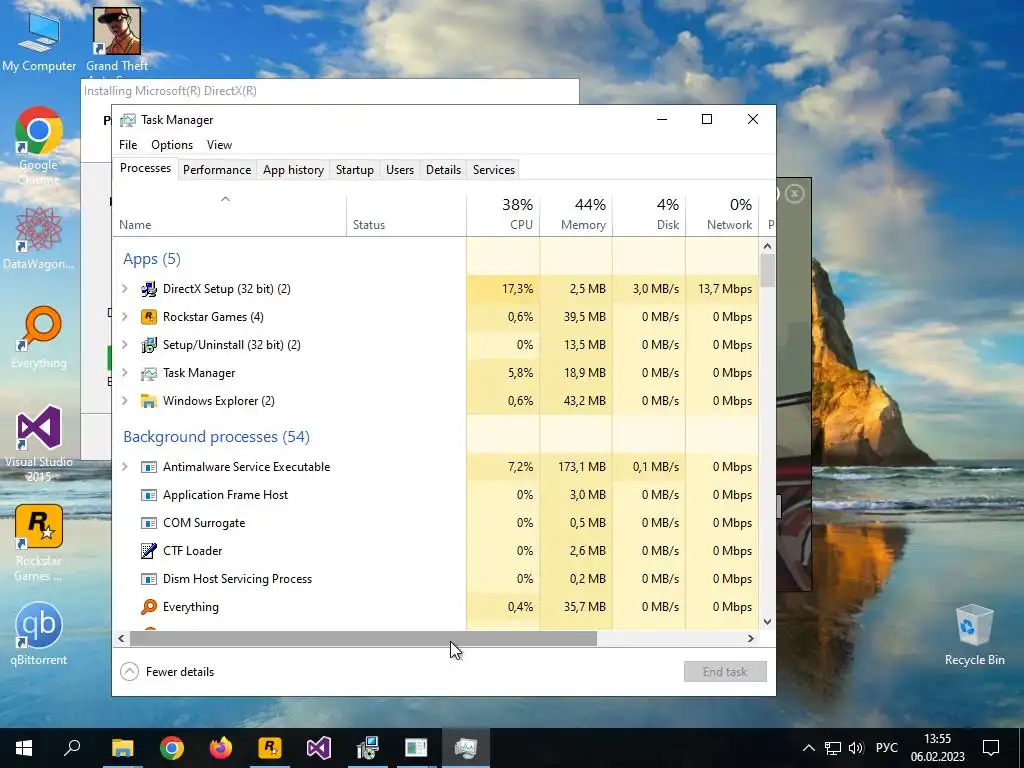Collapse view using Fewer details arrow

(x=129, y=671)
